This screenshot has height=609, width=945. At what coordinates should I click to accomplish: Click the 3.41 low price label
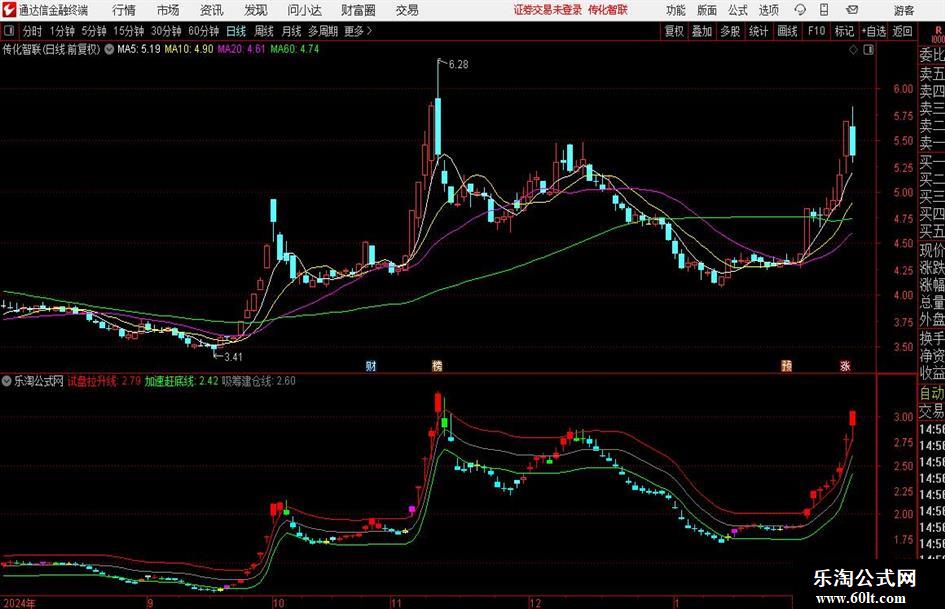coord(233,357)
